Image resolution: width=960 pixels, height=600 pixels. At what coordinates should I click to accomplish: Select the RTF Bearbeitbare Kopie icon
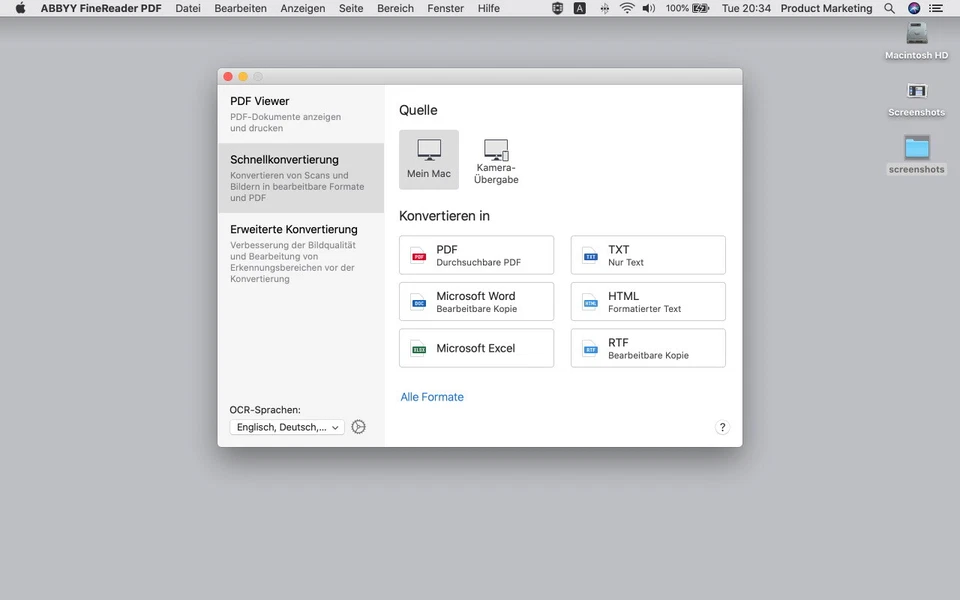pos(589,348)
